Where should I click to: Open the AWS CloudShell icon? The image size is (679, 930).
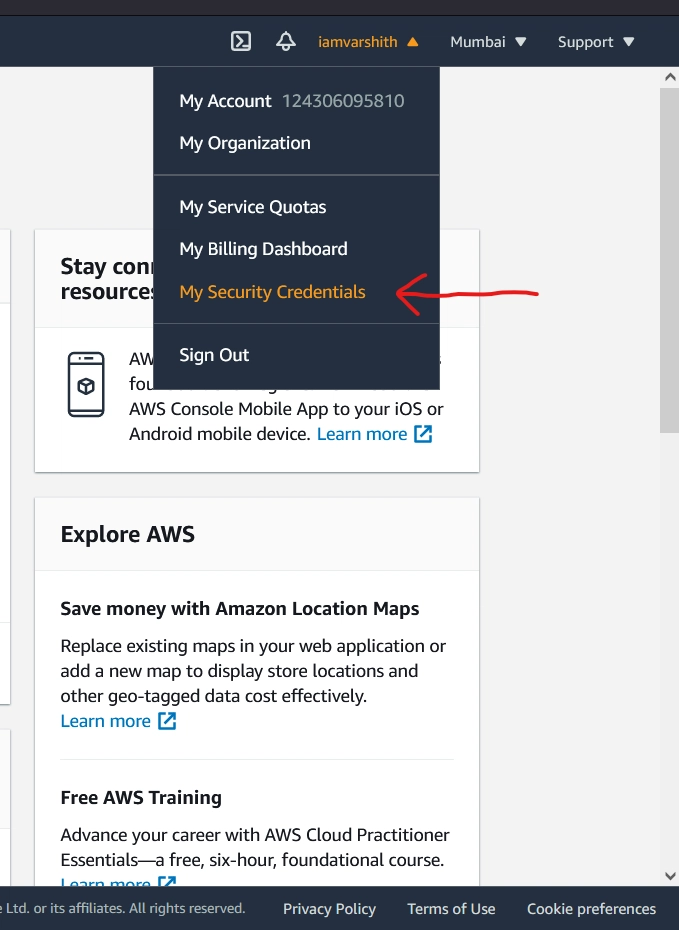pyautogui.click(x=240, y=42)
